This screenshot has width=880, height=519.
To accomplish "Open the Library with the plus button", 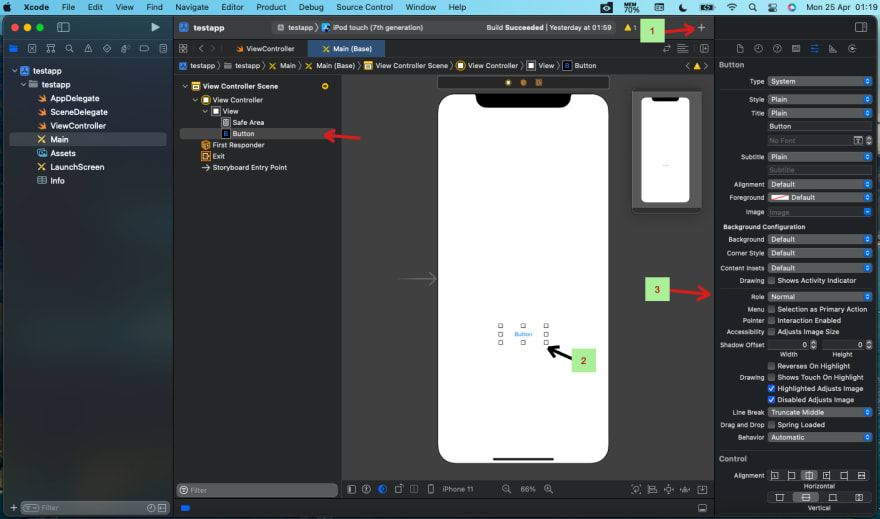I will (701, 27).
